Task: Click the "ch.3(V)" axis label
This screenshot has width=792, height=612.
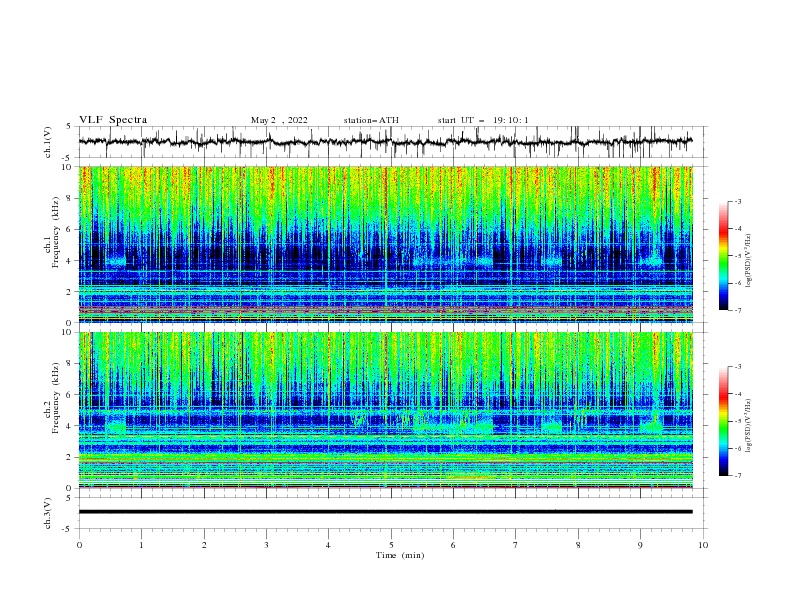Action: (x=48, y=513)
